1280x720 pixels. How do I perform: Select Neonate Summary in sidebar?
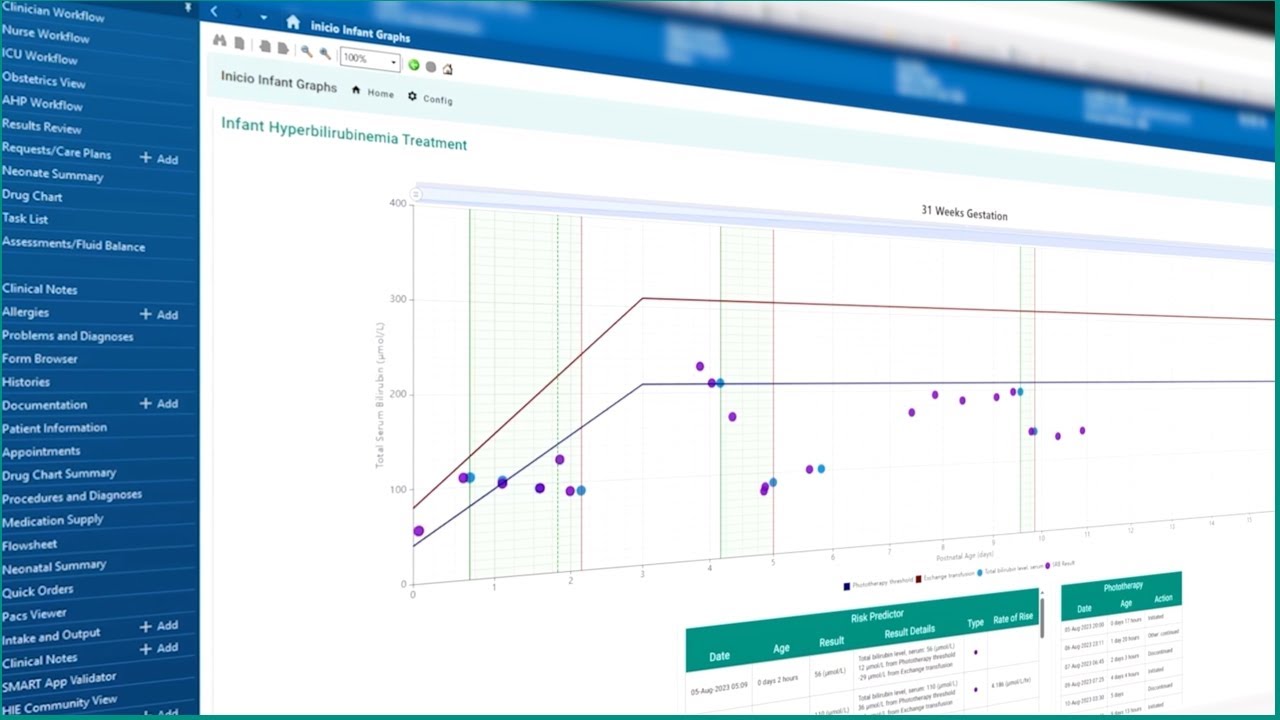coord(53,174)
